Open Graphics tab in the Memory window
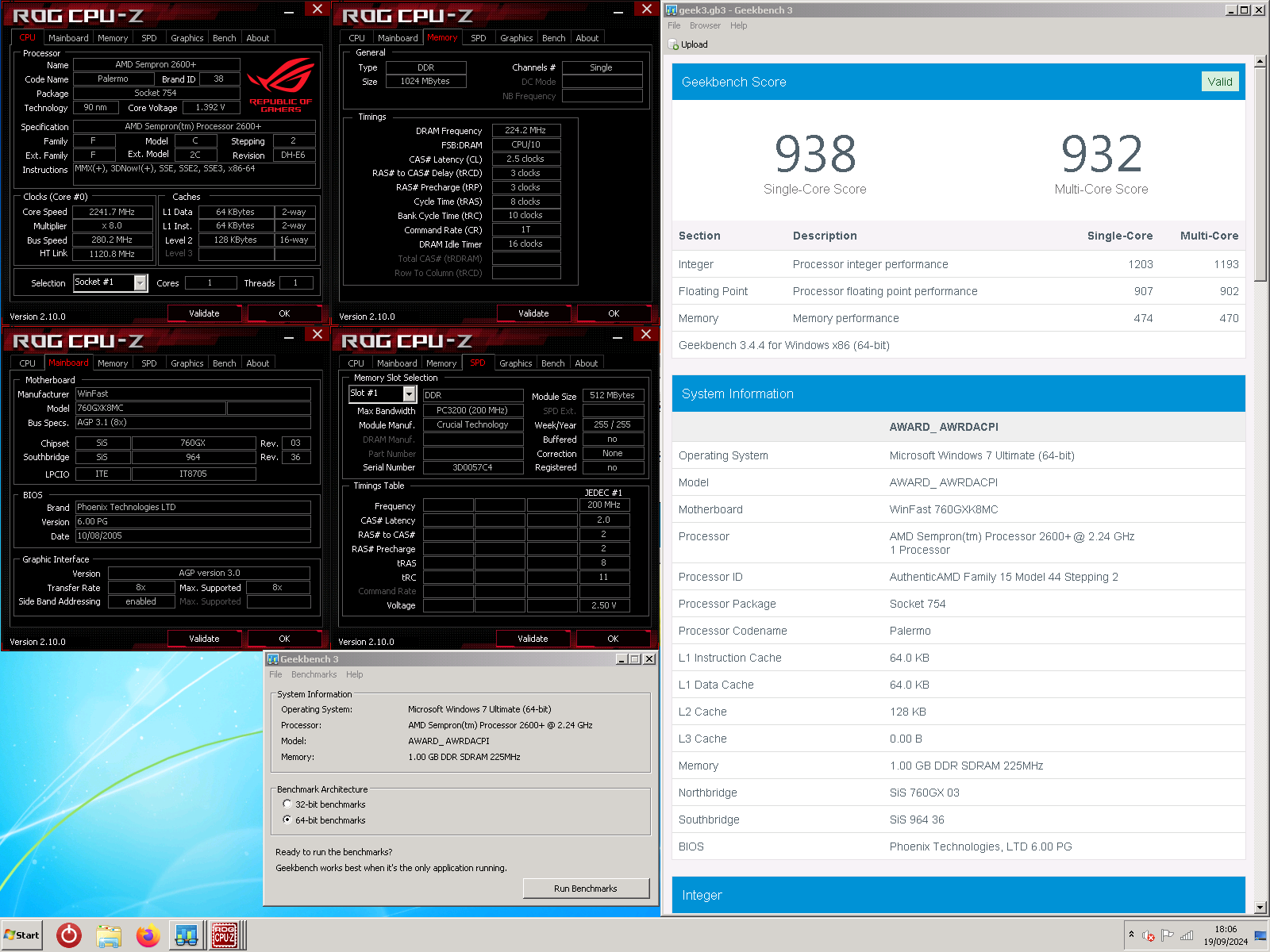Image resolution: width=1270 pixels, height=952 pixels. 517,38
